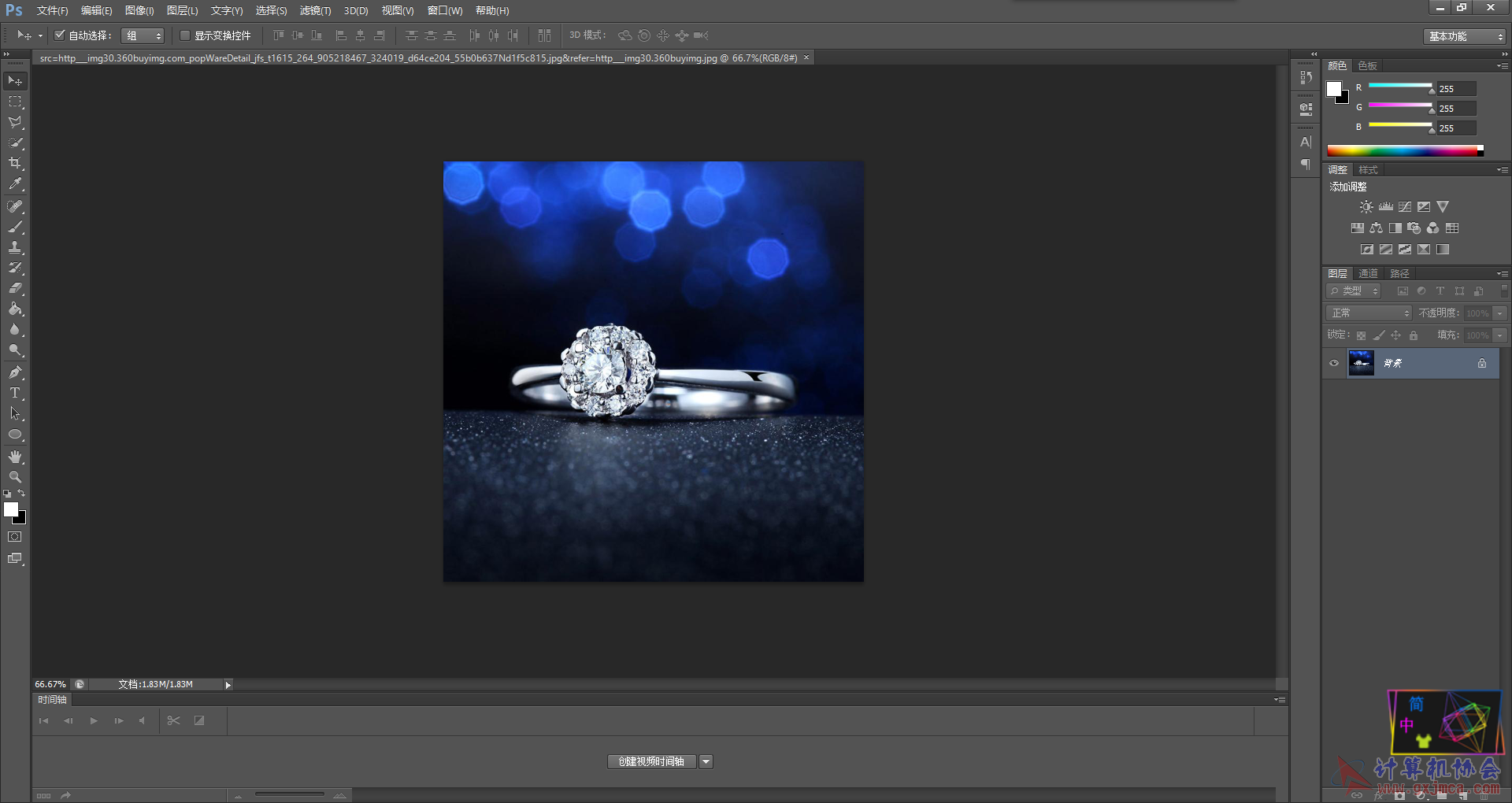Image resolution: width=1512 pixels, height=803 pixels.
Task: Add a Levels adjustment
Action: [x=1386, y=207]
